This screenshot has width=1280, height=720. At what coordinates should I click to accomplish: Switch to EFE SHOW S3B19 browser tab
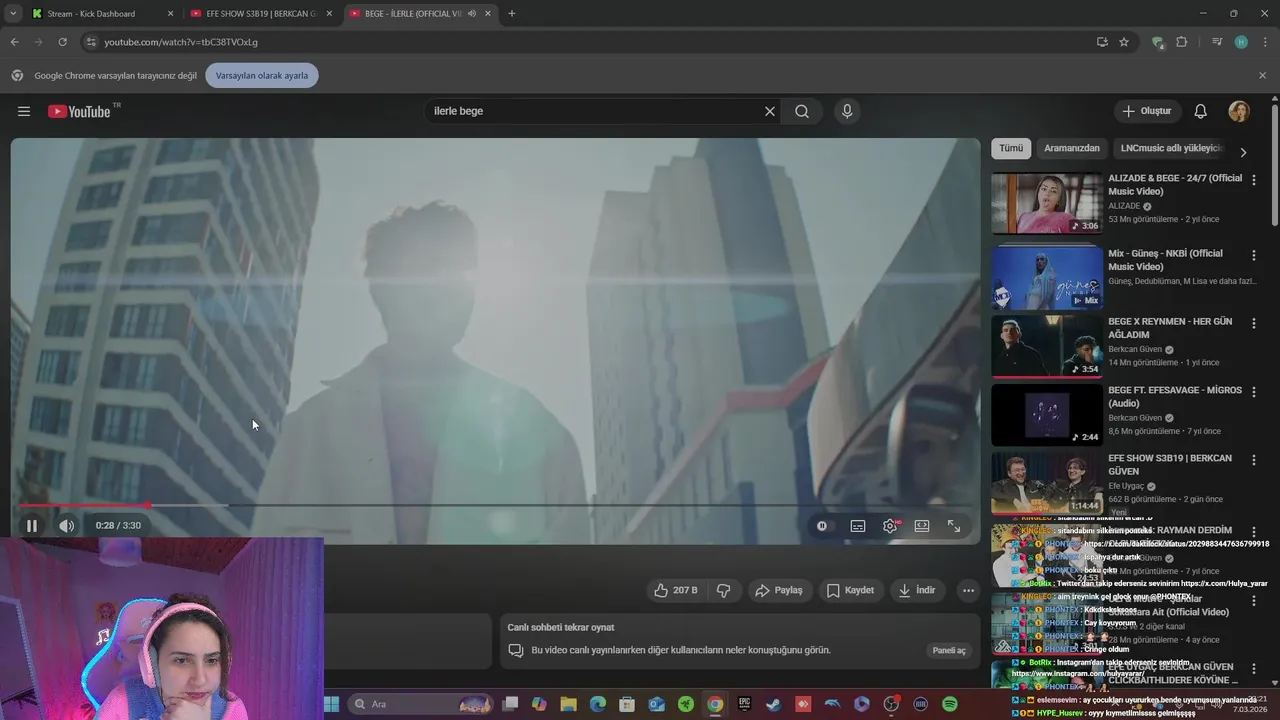[x=262, y=14]
